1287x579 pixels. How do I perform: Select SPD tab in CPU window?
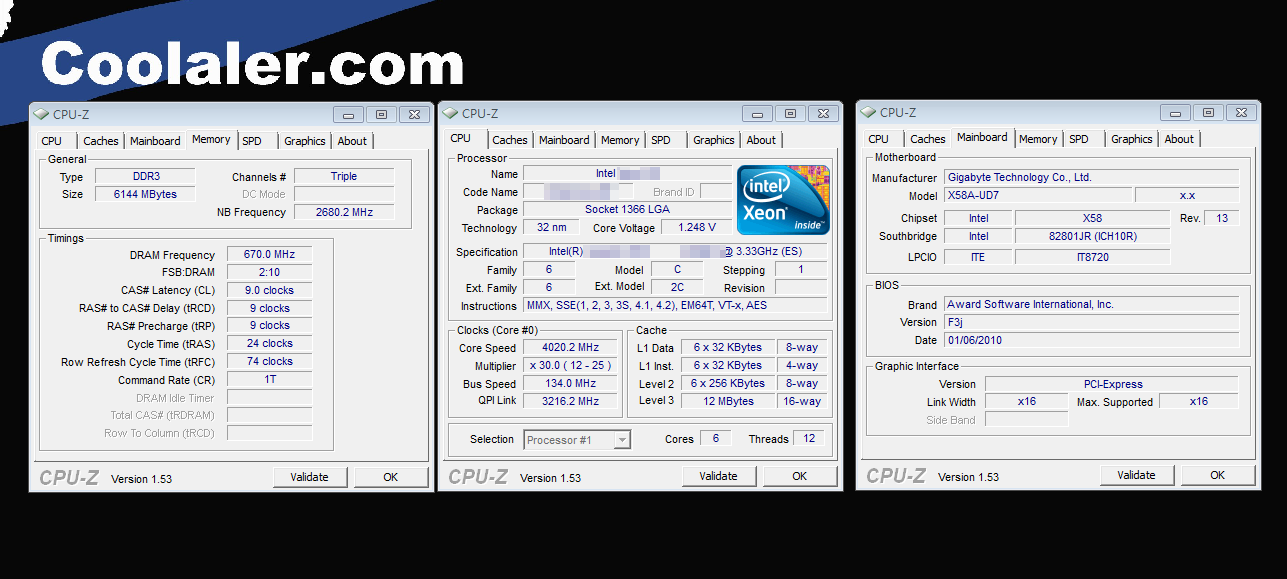point(661,140)
